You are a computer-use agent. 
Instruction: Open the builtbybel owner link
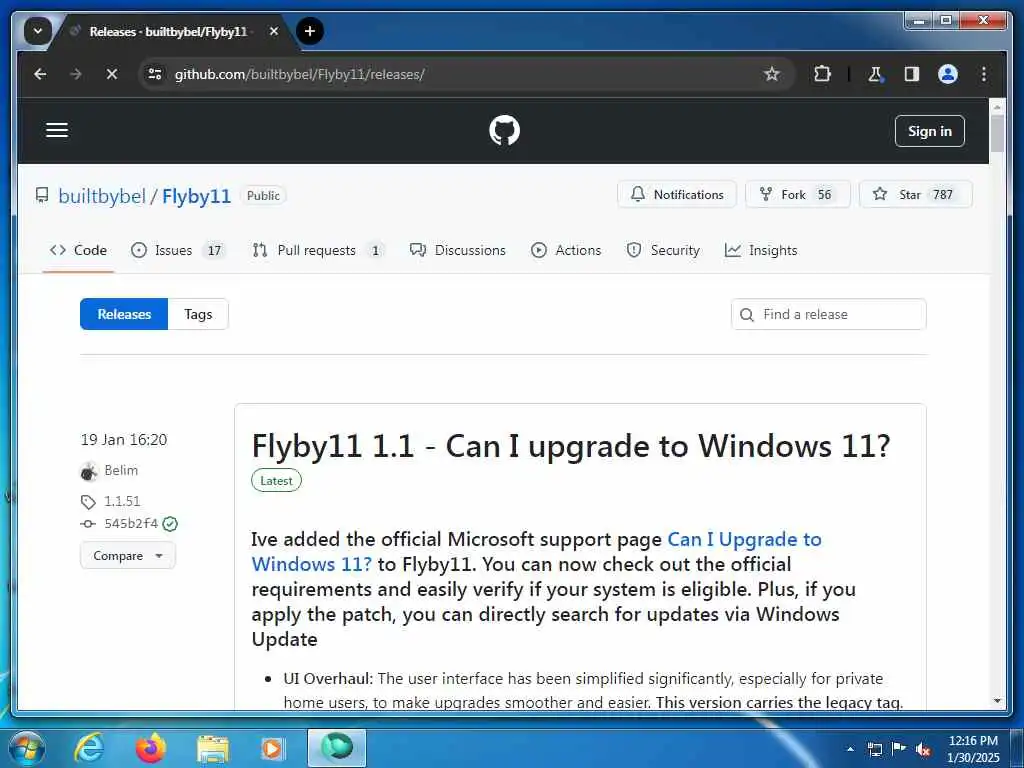[102, 196]
